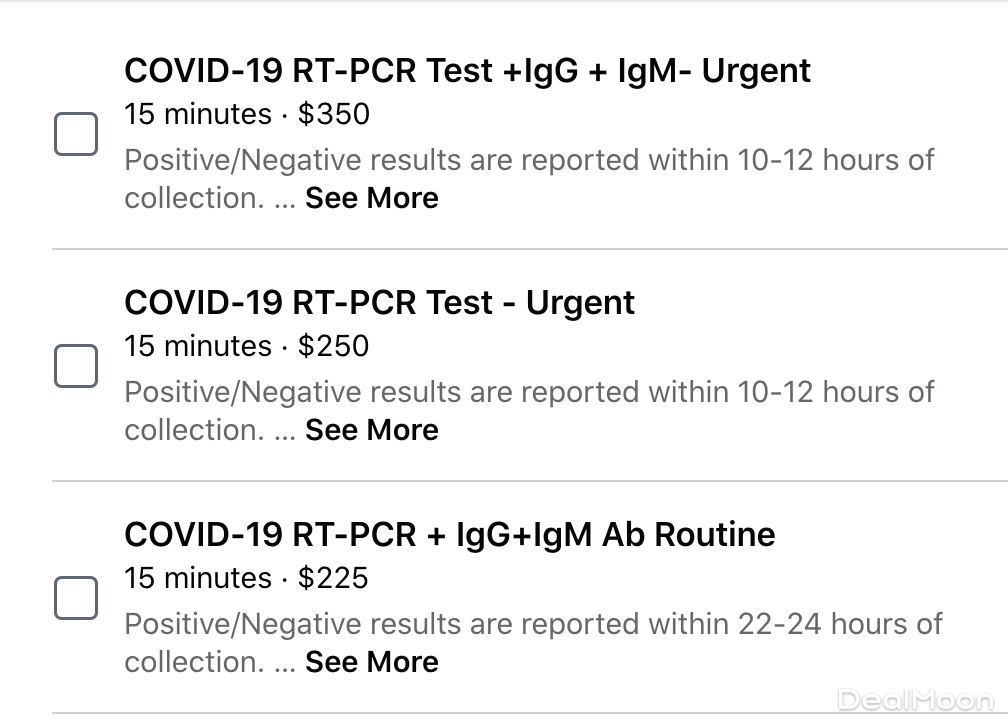Click the "COVID-19 RT-PCR Test +IgG + IgM- Urgent" title
Viewport: 1008px width, 724px height.
tap(467, 71)
